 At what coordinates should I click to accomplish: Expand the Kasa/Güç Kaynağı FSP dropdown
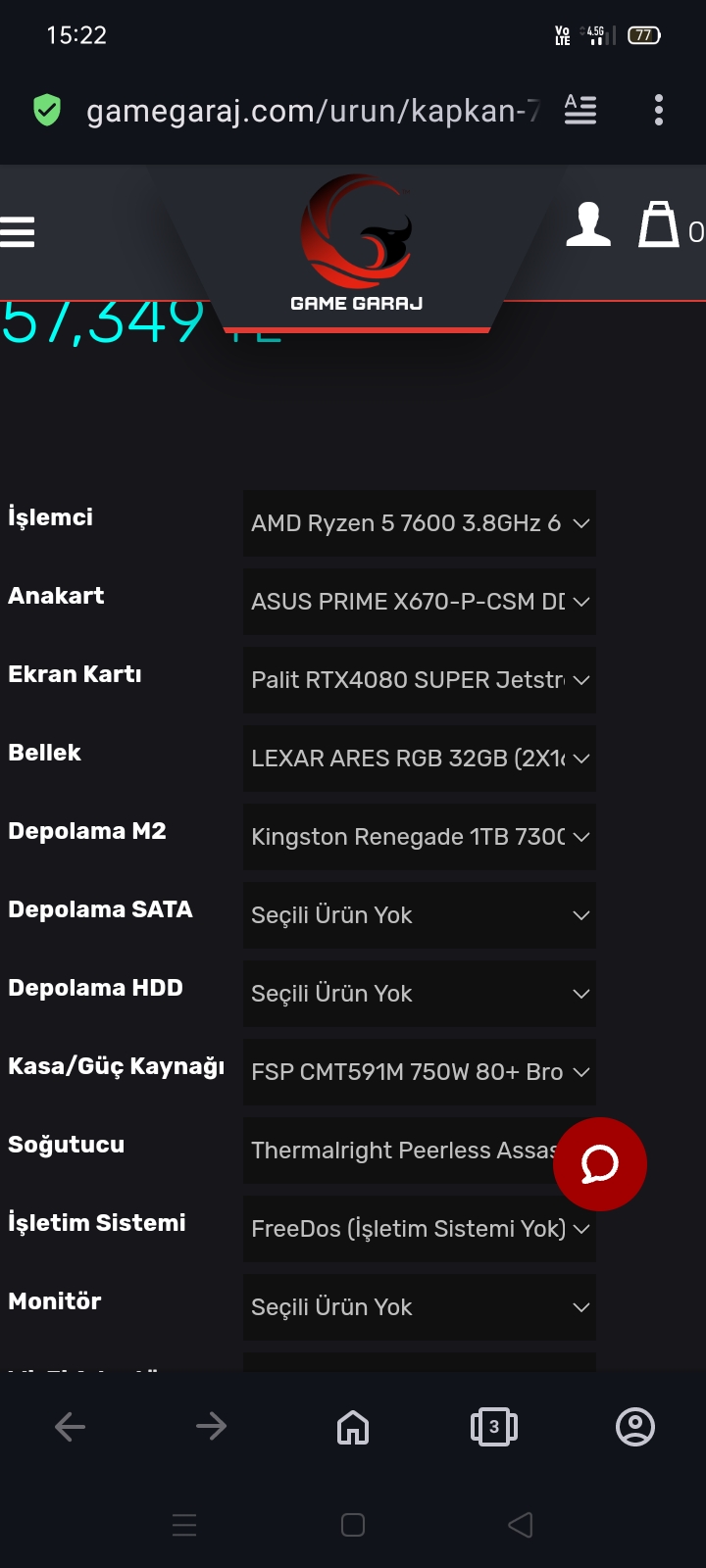coord(420,1072)
